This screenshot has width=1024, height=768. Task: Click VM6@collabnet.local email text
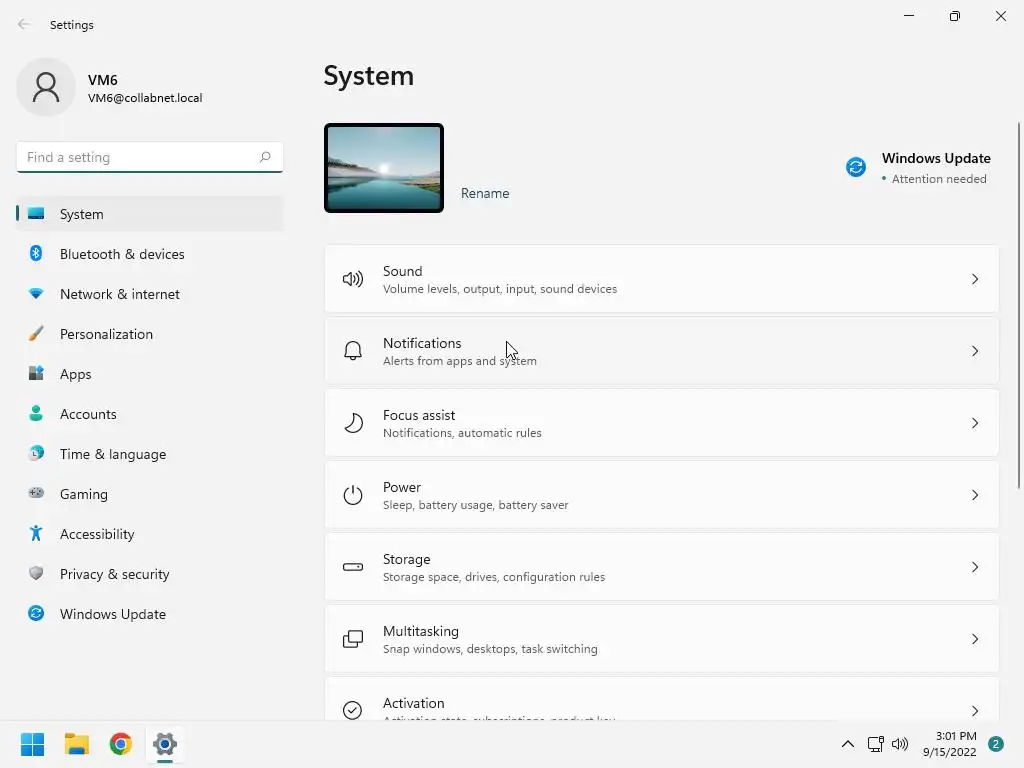coord(145,98)
